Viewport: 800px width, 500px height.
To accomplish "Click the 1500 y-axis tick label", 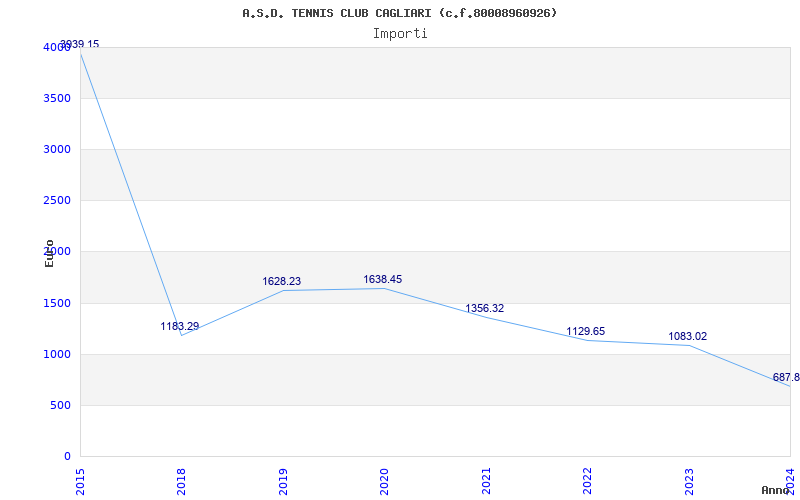I will point(57,303).
